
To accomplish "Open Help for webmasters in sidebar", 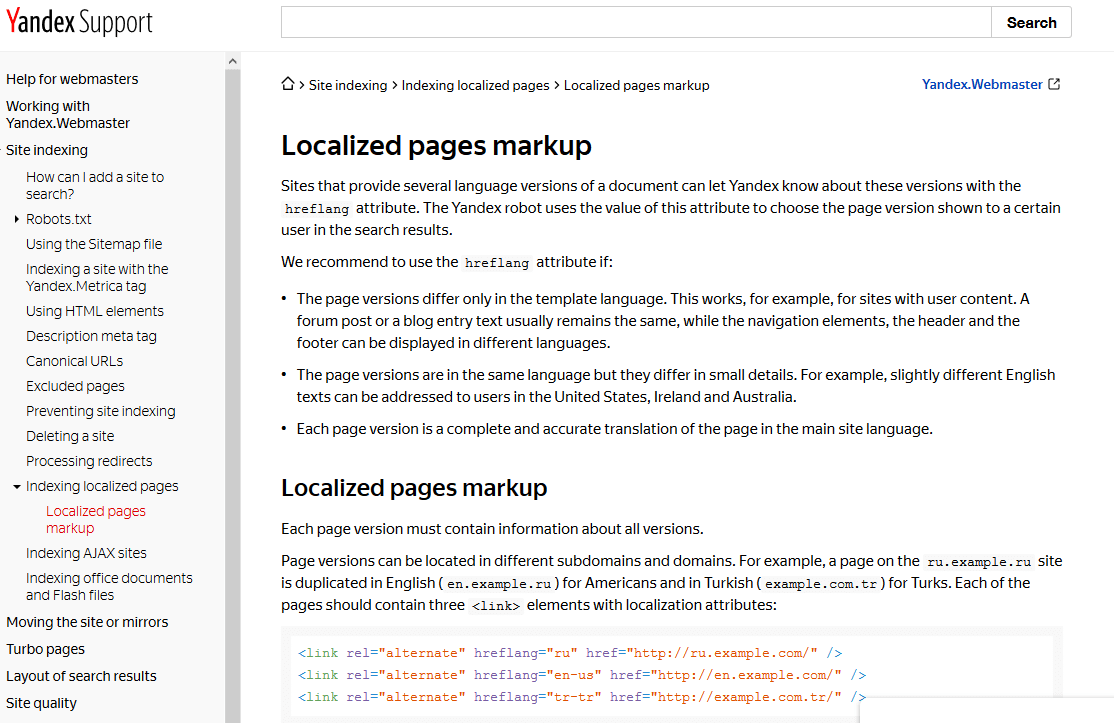I will pyautogui.click(x=72, y=79).
